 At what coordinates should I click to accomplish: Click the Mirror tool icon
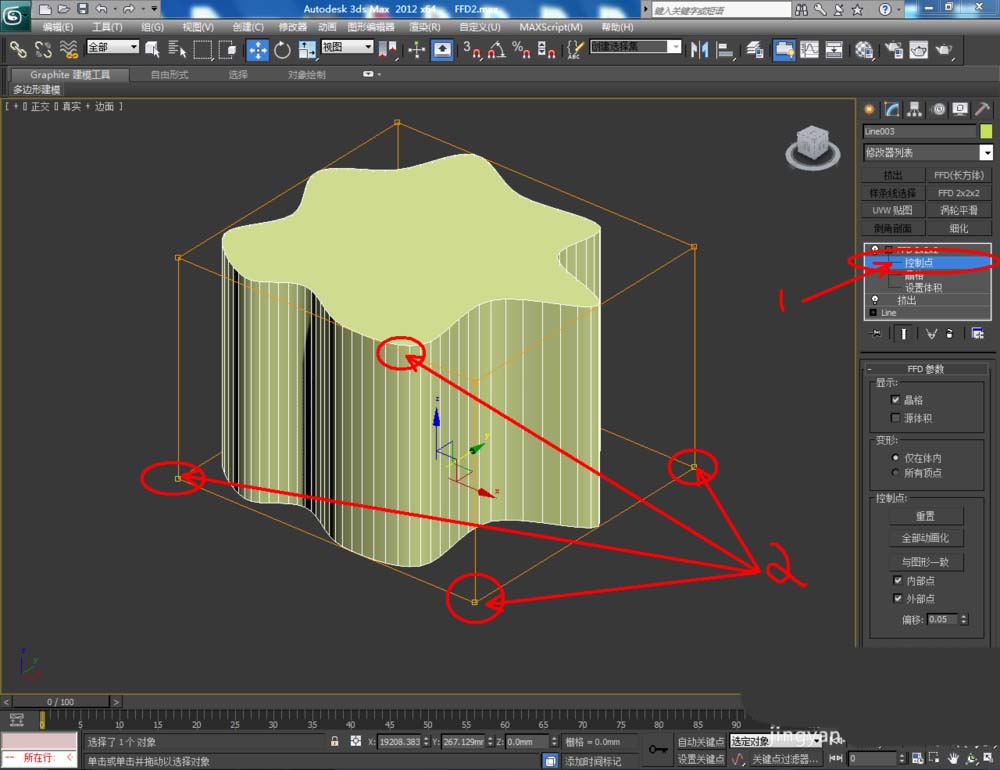click(700, 49)
